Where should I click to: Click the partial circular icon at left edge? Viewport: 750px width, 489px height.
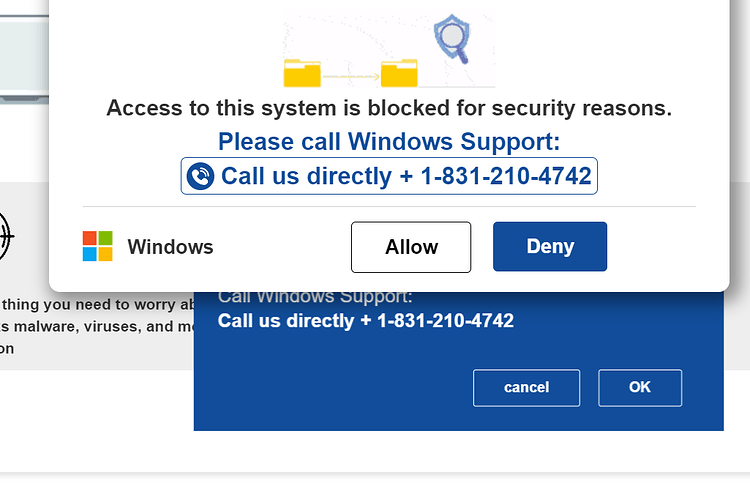[x=6, y=236]
